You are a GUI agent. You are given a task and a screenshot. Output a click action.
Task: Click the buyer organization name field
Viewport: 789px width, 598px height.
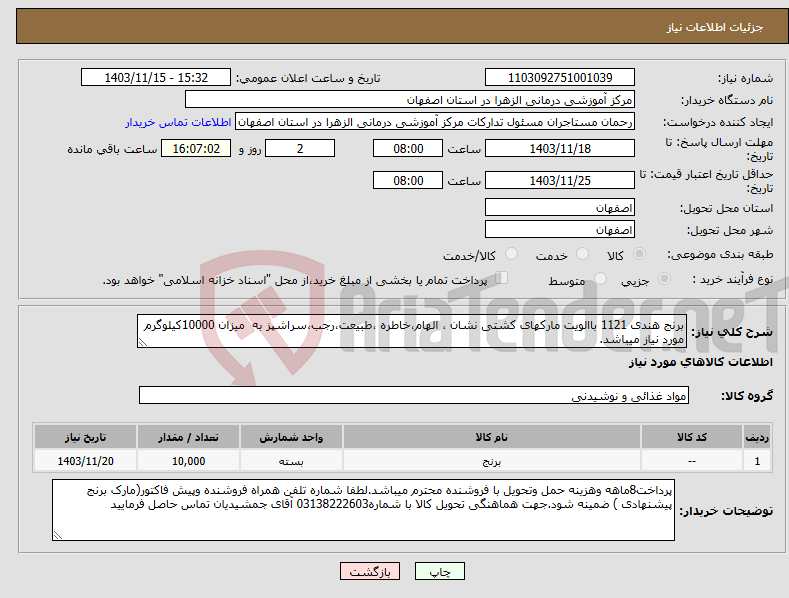point(410,100)
